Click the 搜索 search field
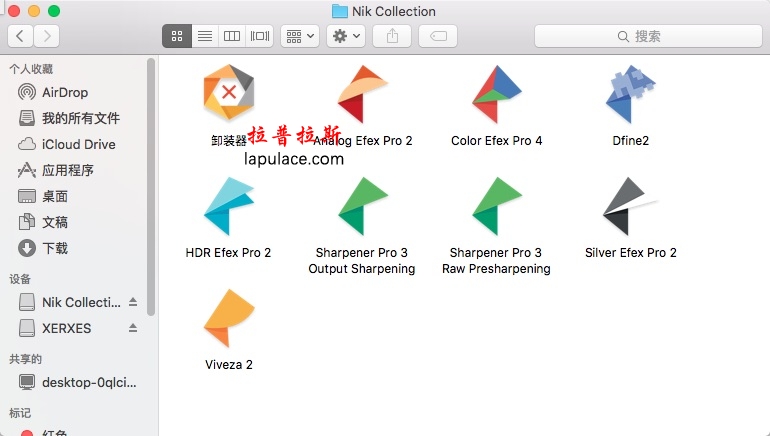Image resolution: width=770 pixels, height=436 pixels. (648, 36)
